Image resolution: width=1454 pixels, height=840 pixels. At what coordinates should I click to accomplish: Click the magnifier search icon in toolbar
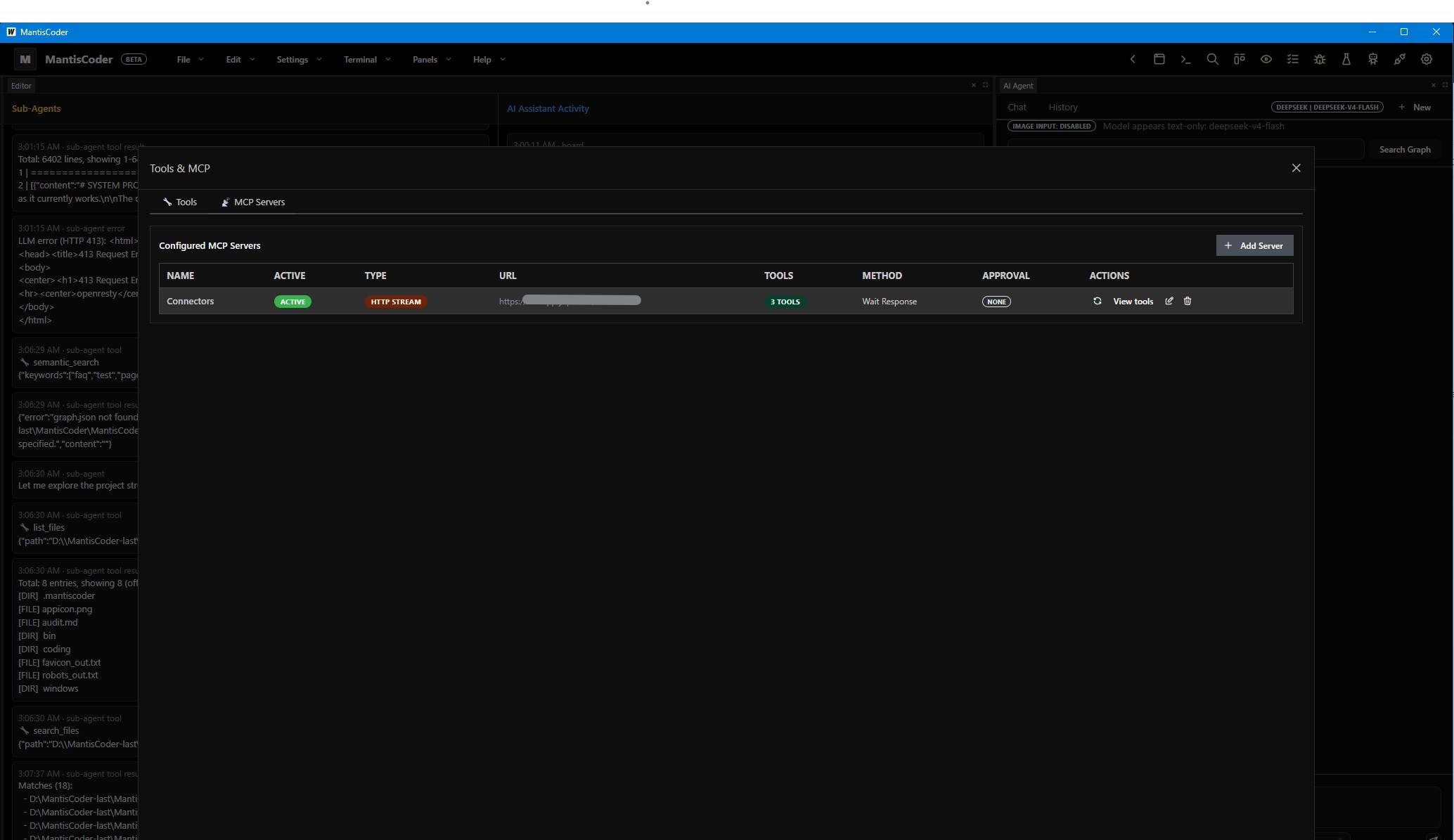pos(1213,60)
